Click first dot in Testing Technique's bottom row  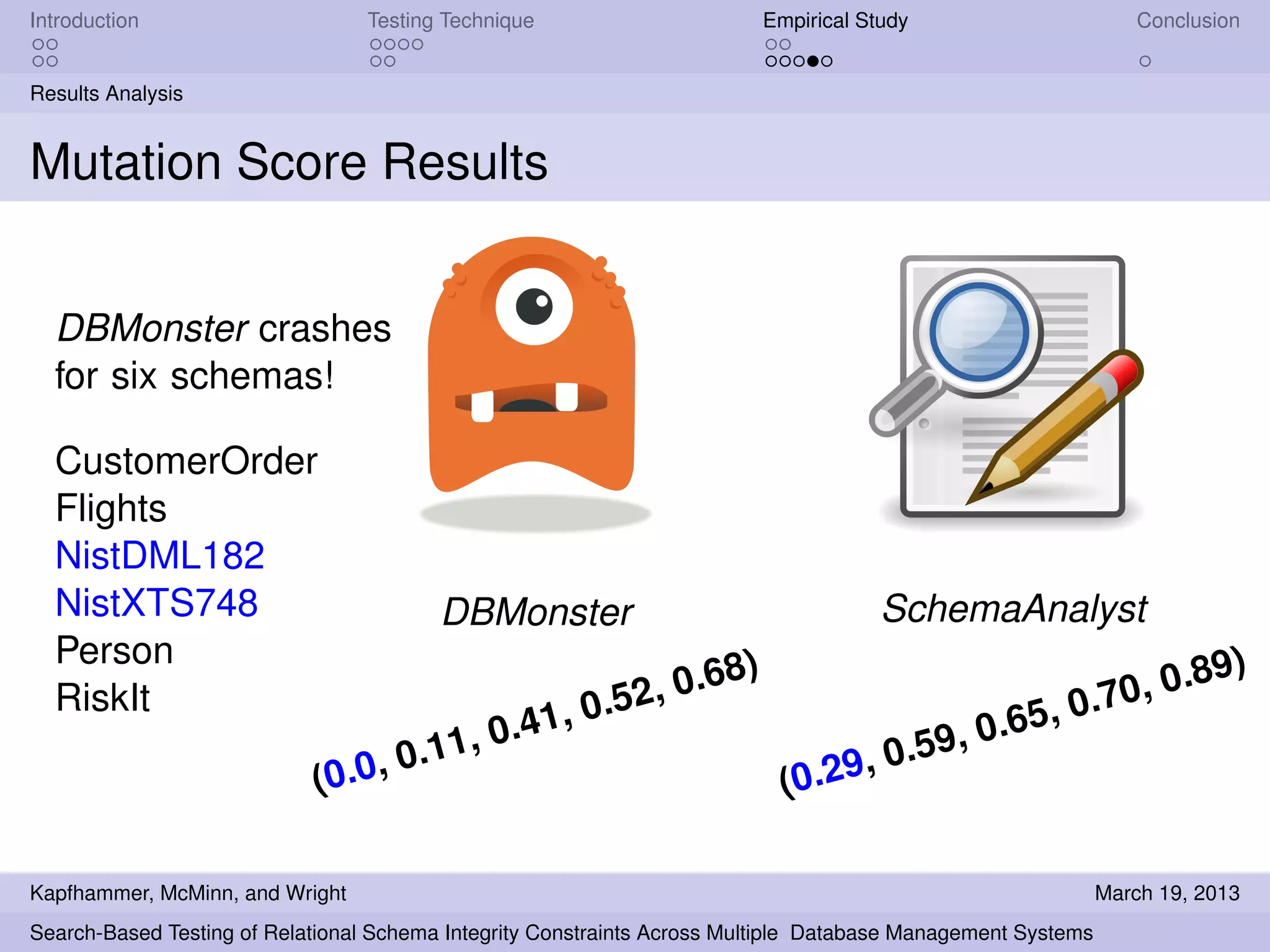tap(376, 61)
